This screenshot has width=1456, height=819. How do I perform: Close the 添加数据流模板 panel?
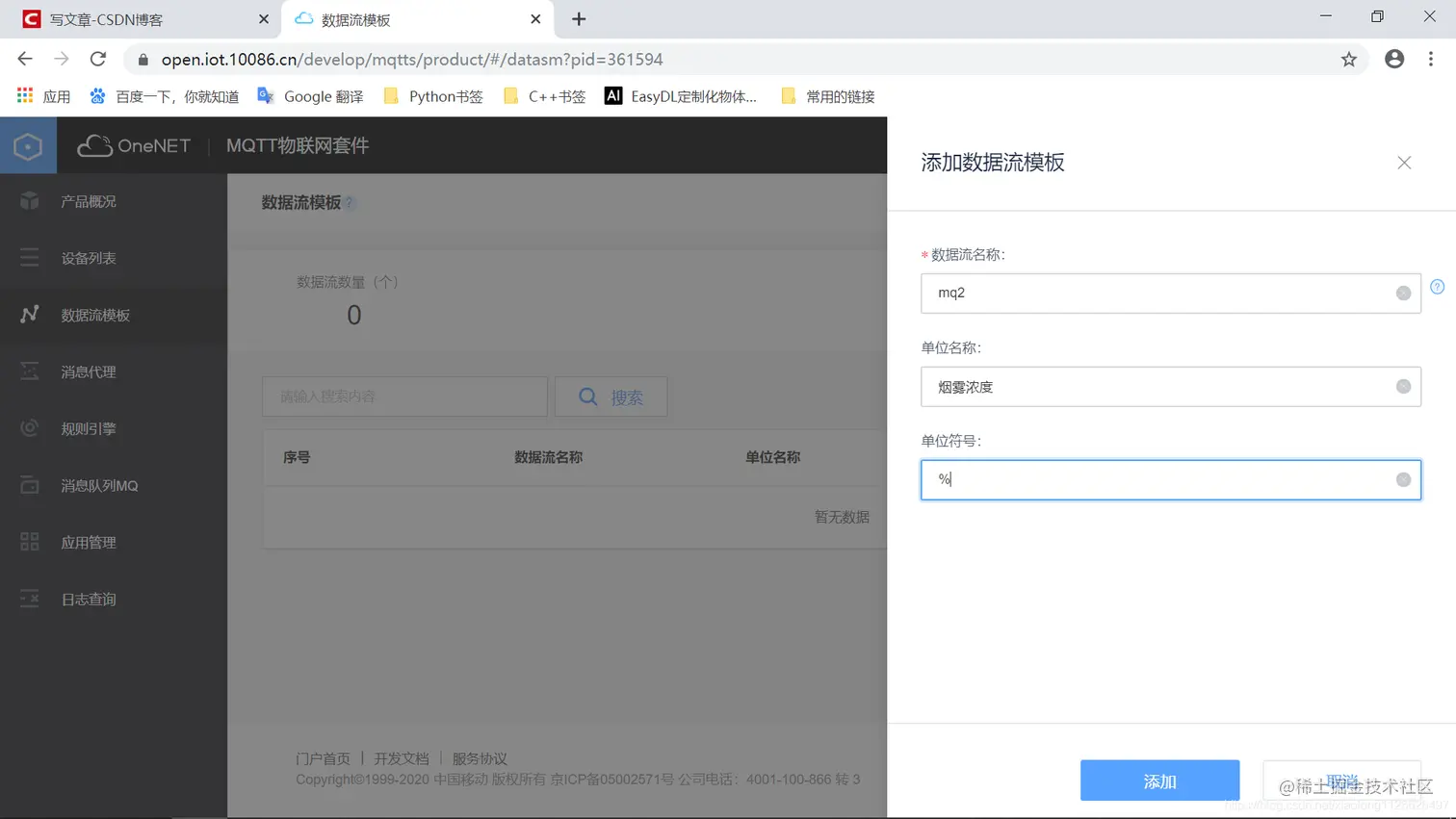coord(1404,163)
